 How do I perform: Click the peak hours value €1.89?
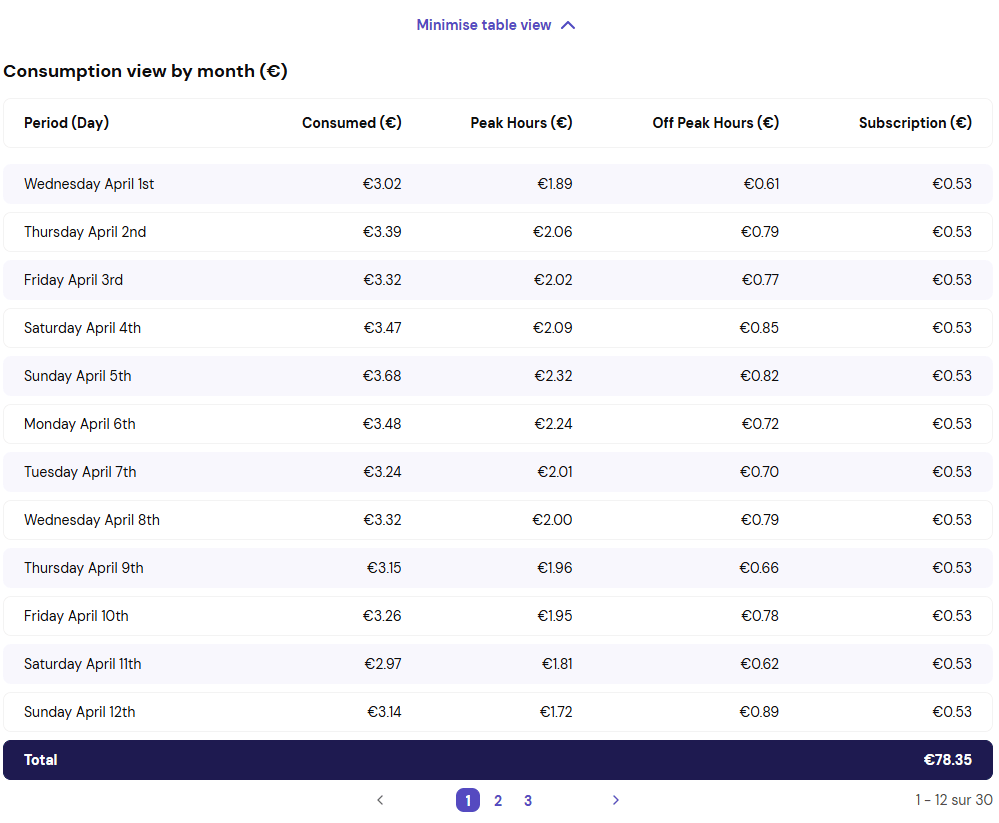tap(554, 184)
